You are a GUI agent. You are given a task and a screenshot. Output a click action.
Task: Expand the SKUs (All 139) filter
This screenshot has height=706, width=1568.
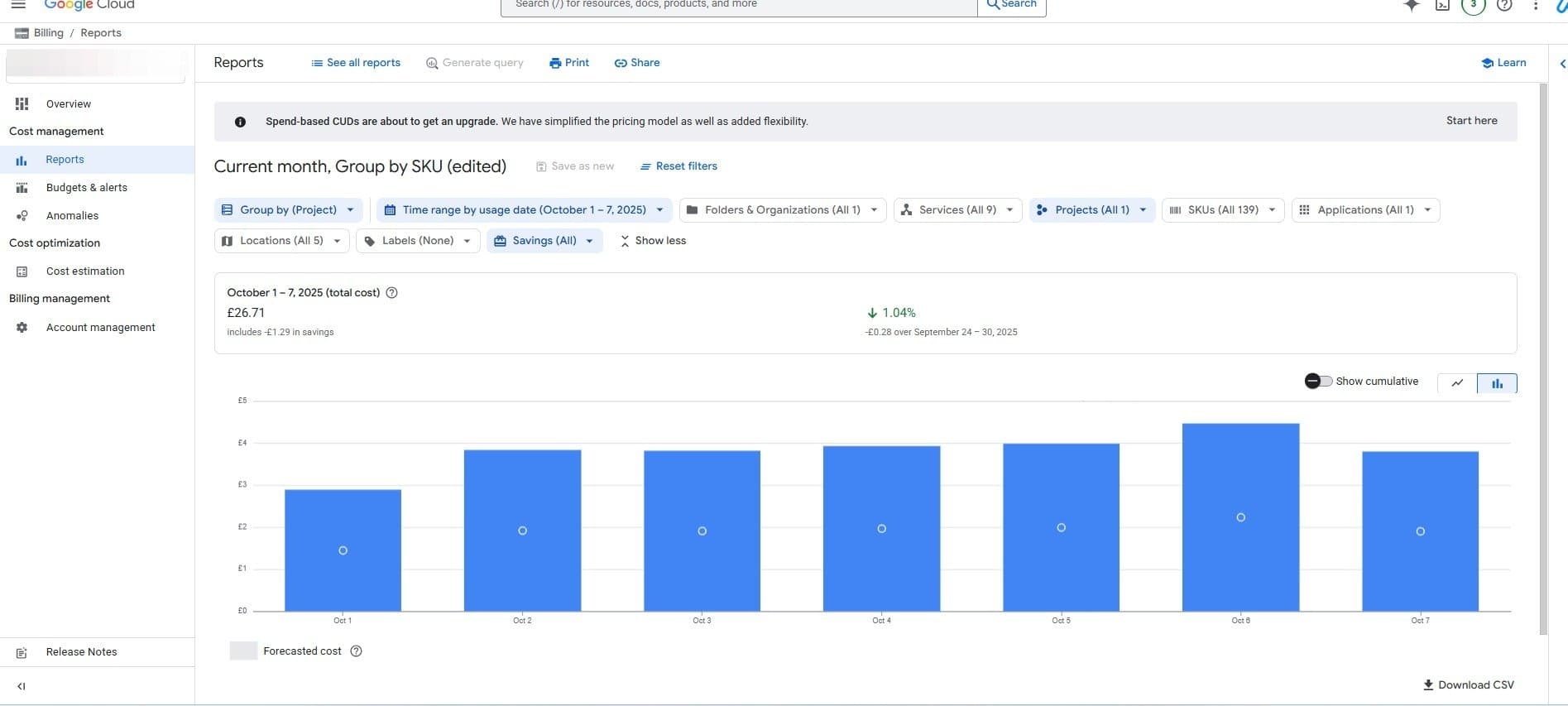1222,210
